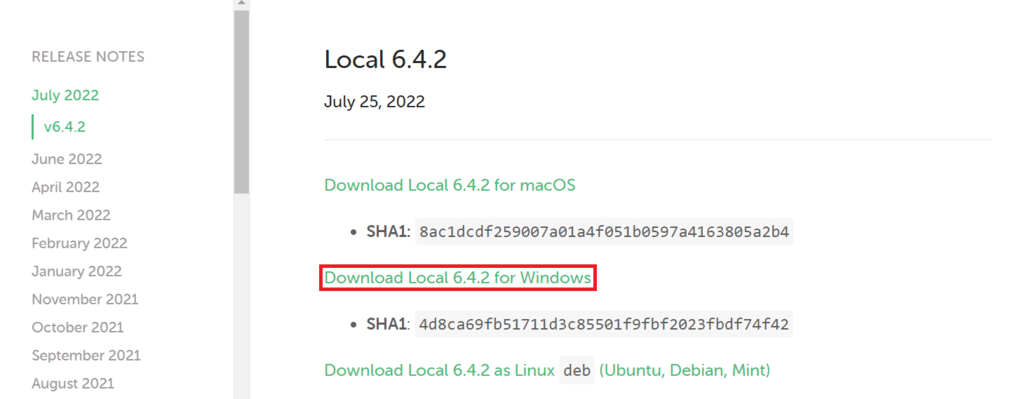
Task: Click the Local 6.4.2 heading
Action: [x=385, y=59]
